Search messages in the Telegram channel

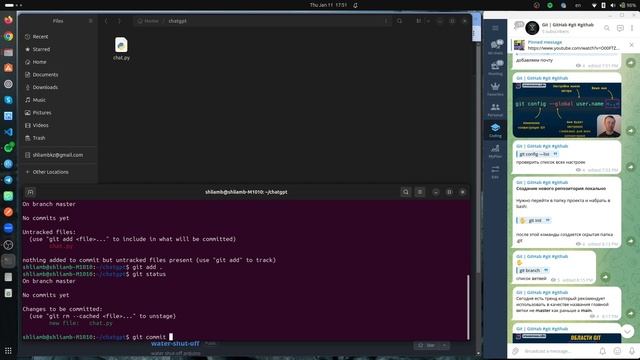pos(607,28)
